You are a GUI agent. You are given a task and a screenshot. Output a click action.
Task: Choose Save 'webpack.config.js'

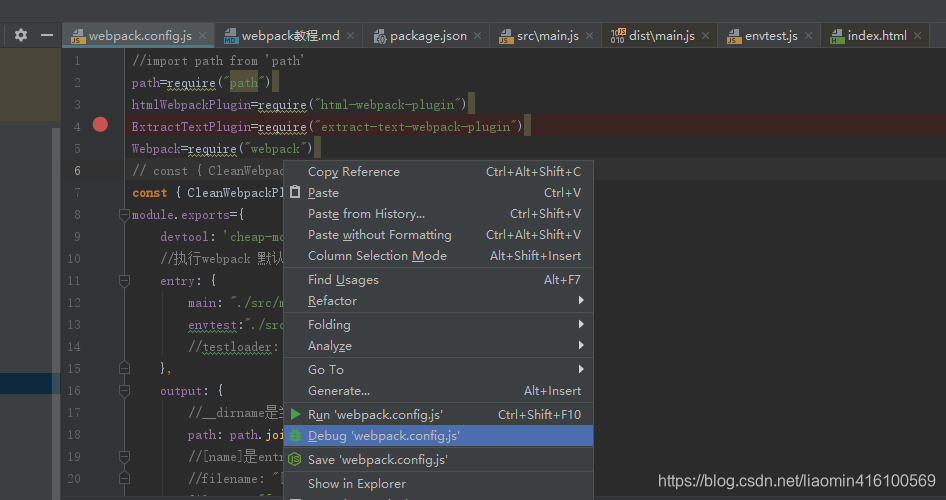tap(439, 460)
